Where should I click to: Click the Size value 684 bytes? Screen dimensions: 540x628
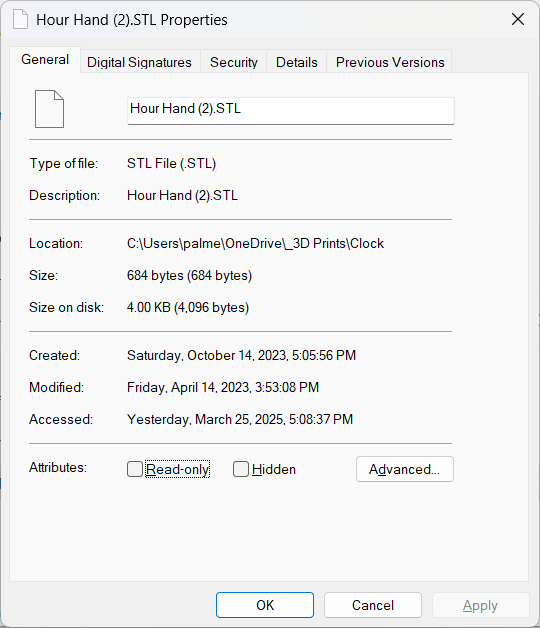tap(189, 276)
